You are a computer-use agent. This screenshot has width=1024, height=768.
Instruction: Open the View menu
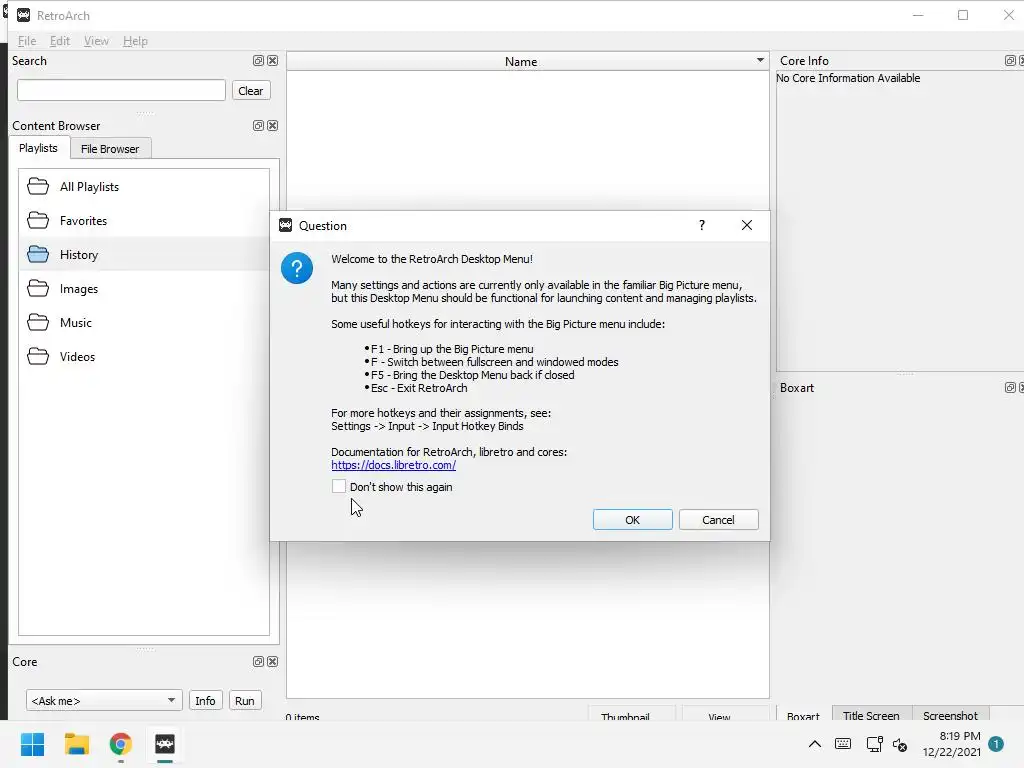pyautogui.click(x=96, y=40)
